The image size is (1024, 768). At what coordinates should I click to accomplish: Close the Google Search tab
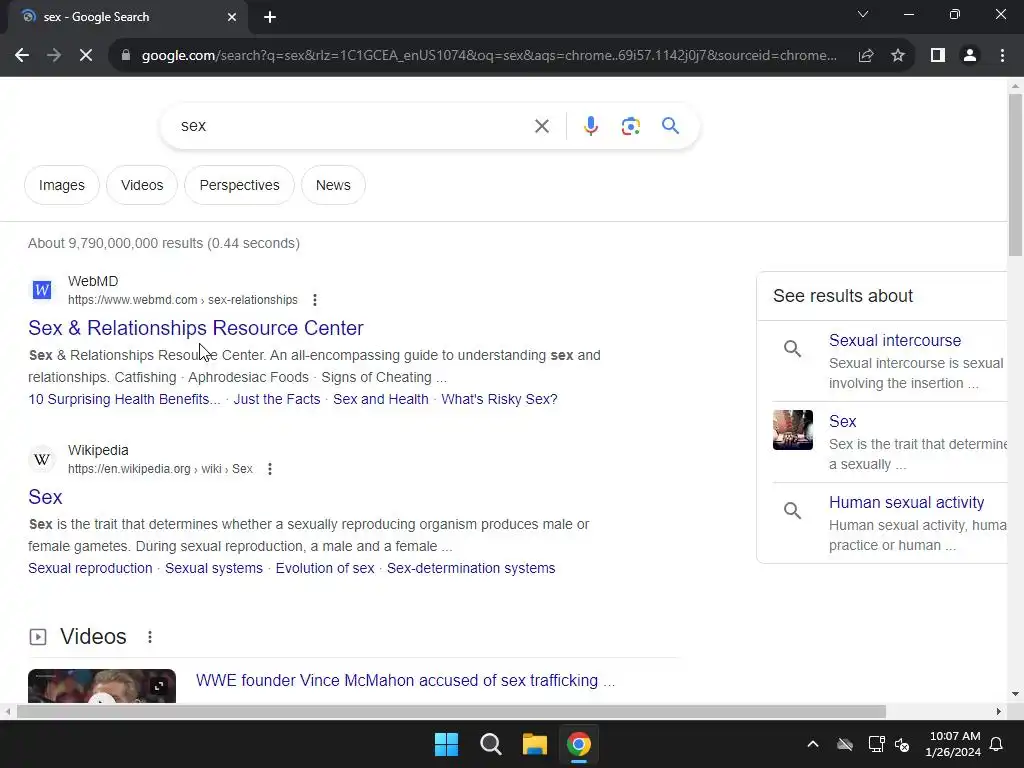coord(232,17)
